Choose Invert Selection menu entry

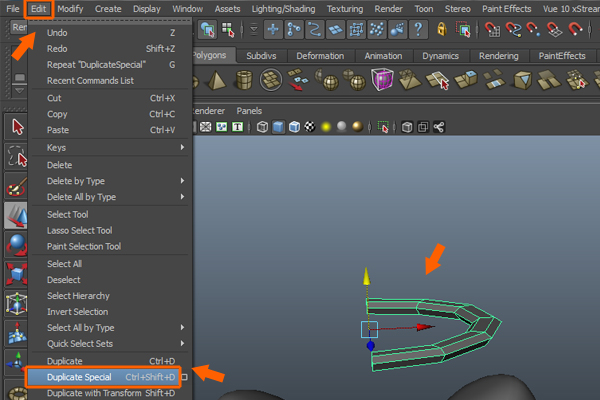tap(110, 312)
